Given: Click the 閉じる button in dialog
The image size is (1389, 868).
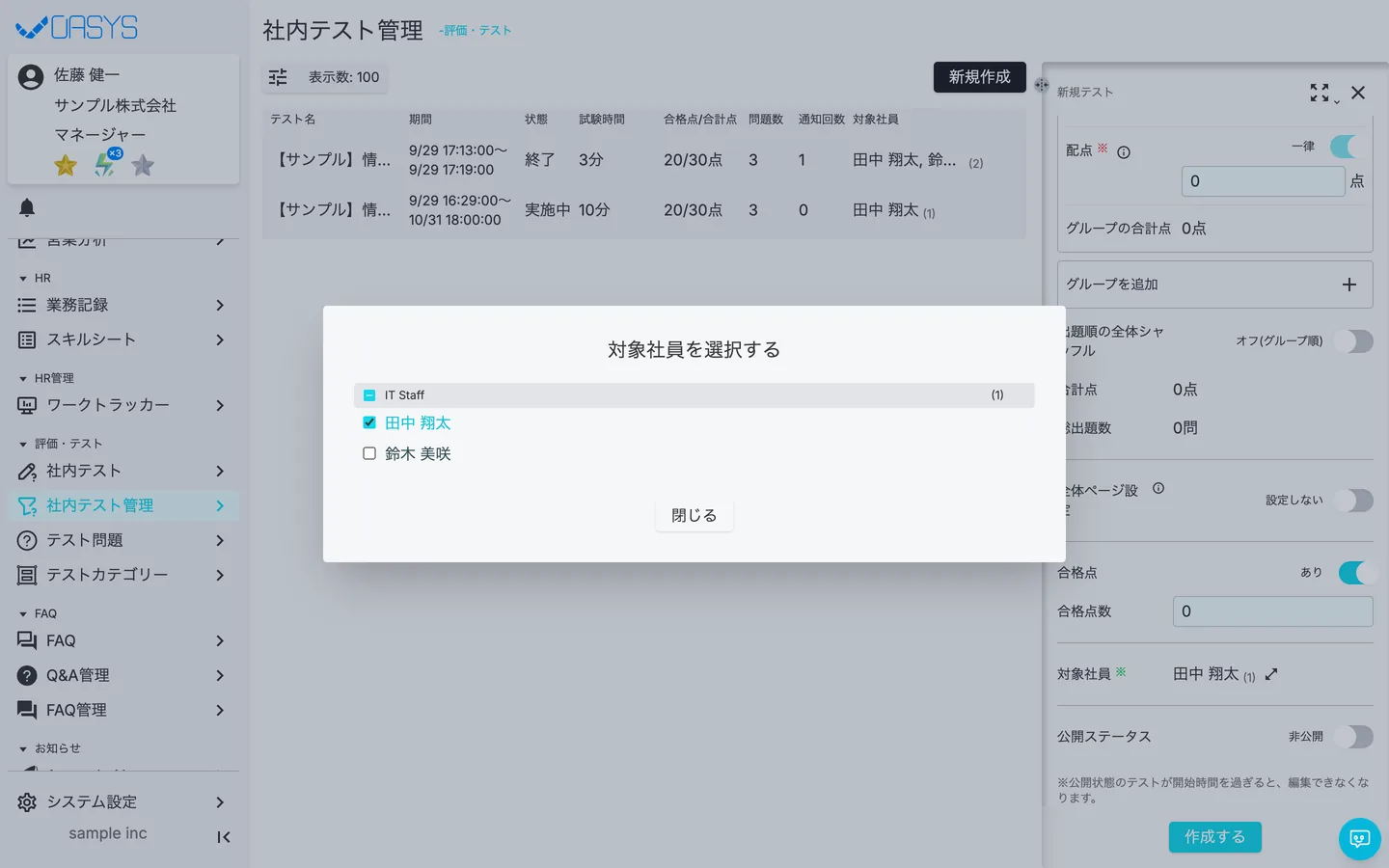Looking at the screenshot, I should 694,516.
